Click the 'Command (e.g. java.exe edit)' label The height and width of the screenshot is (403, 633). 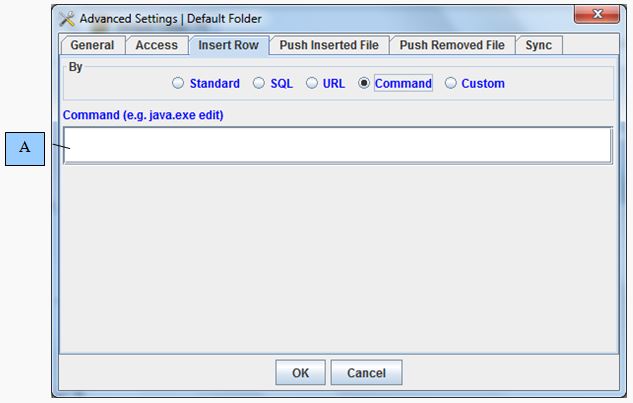(x=143, y=115)
